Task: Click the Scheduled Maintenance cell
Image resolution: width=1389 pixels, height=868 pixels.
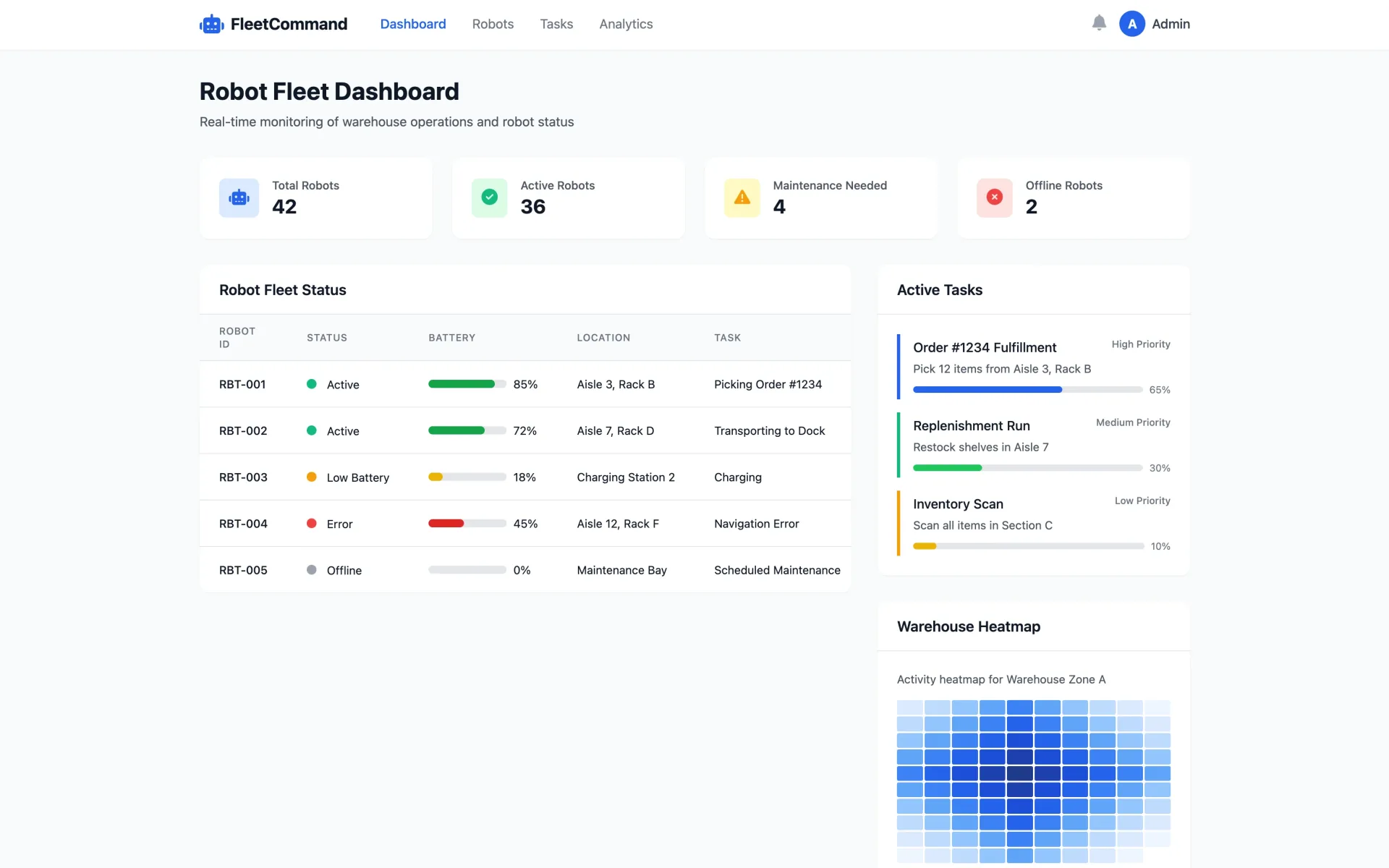Action: click(777, 570)
